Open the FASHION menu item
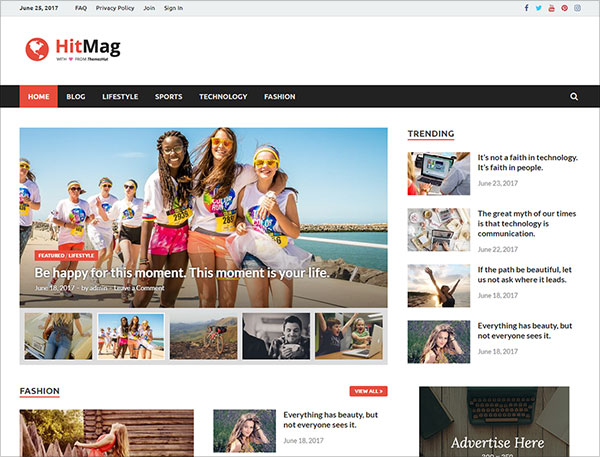Screen dimensions: 600x457 (280, 96)
